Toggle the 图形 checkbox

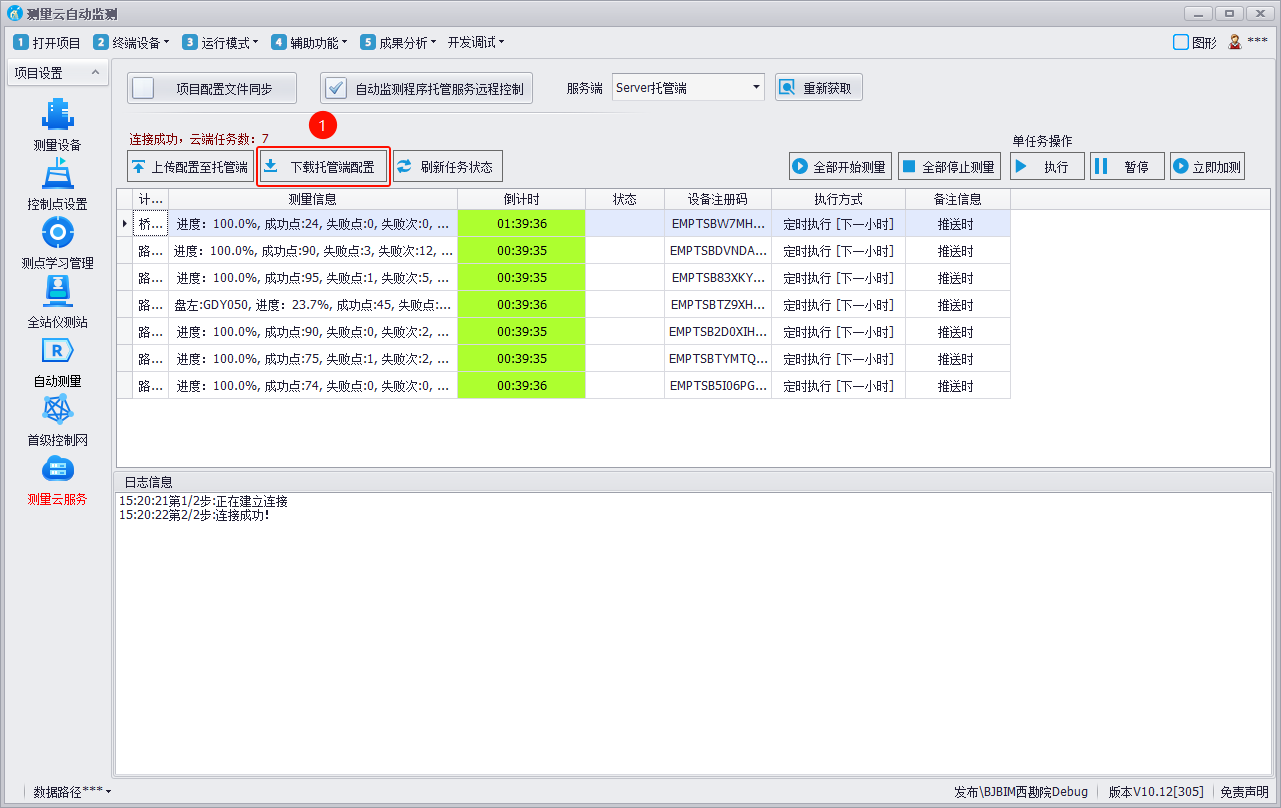(1181, 42)
